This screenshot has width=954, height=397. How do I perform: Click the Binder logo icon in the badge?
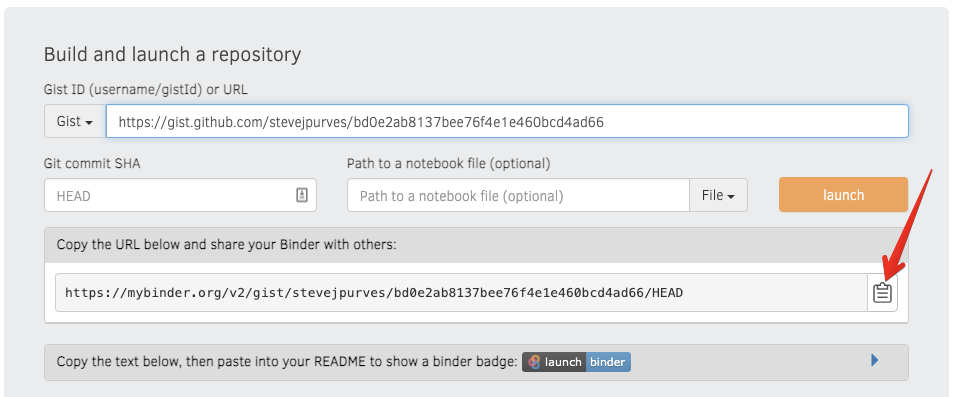click(534, 362)
